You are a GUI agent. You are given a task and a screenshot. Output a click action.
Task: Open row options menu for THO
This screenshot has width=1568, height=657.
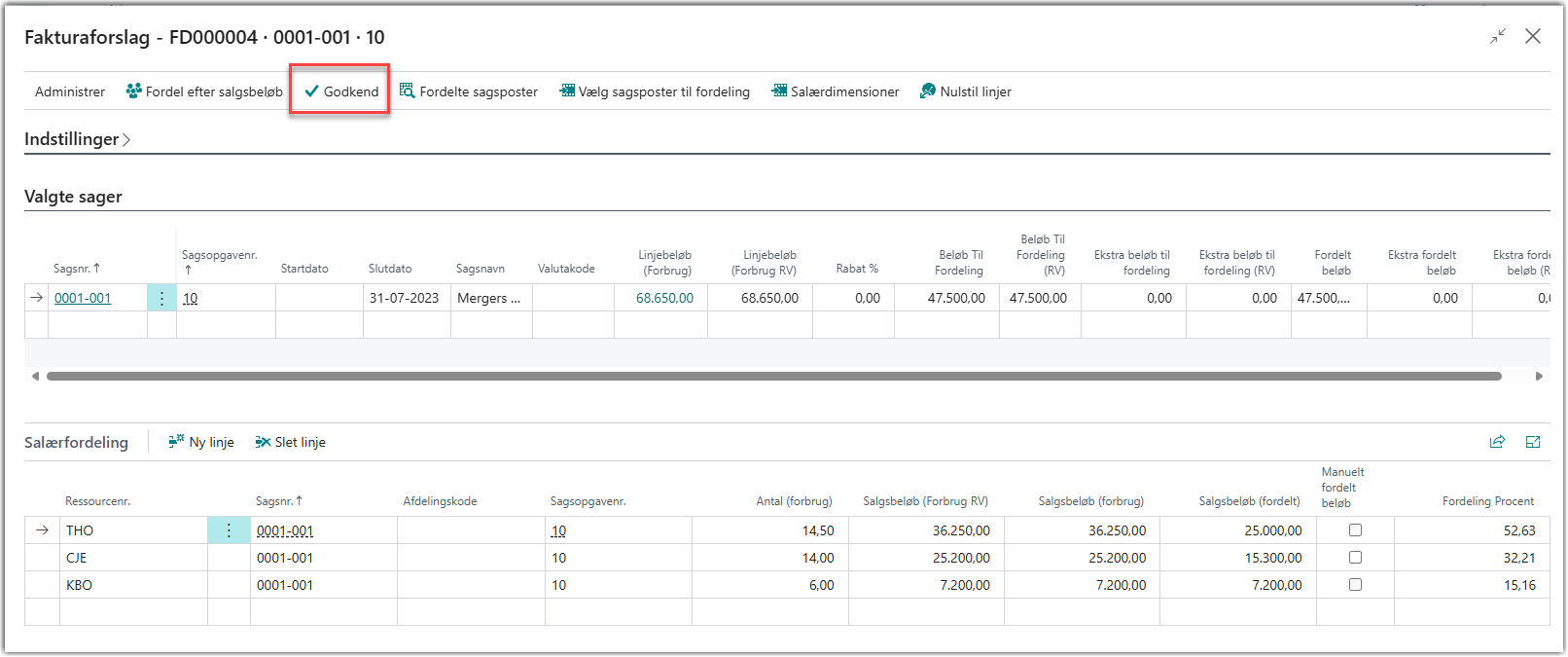(x=229, y=530)
